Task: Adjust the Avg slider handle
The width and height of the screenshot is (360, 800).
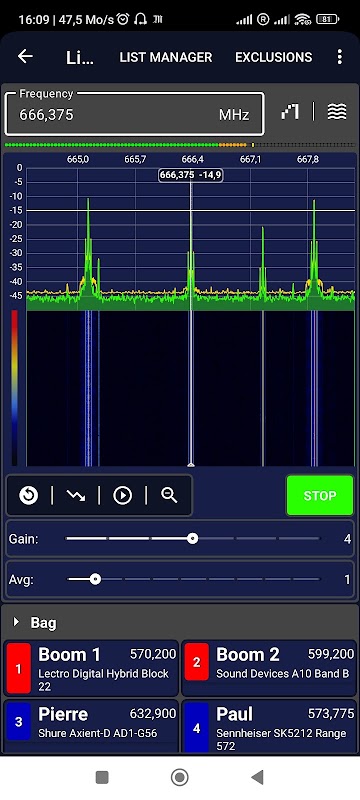Action: coord(95,579)
